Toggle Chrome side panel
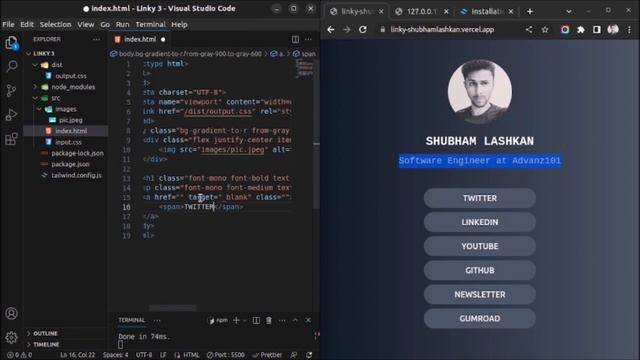640x360 pixels. pyautogui.click(x=597, y=29)
